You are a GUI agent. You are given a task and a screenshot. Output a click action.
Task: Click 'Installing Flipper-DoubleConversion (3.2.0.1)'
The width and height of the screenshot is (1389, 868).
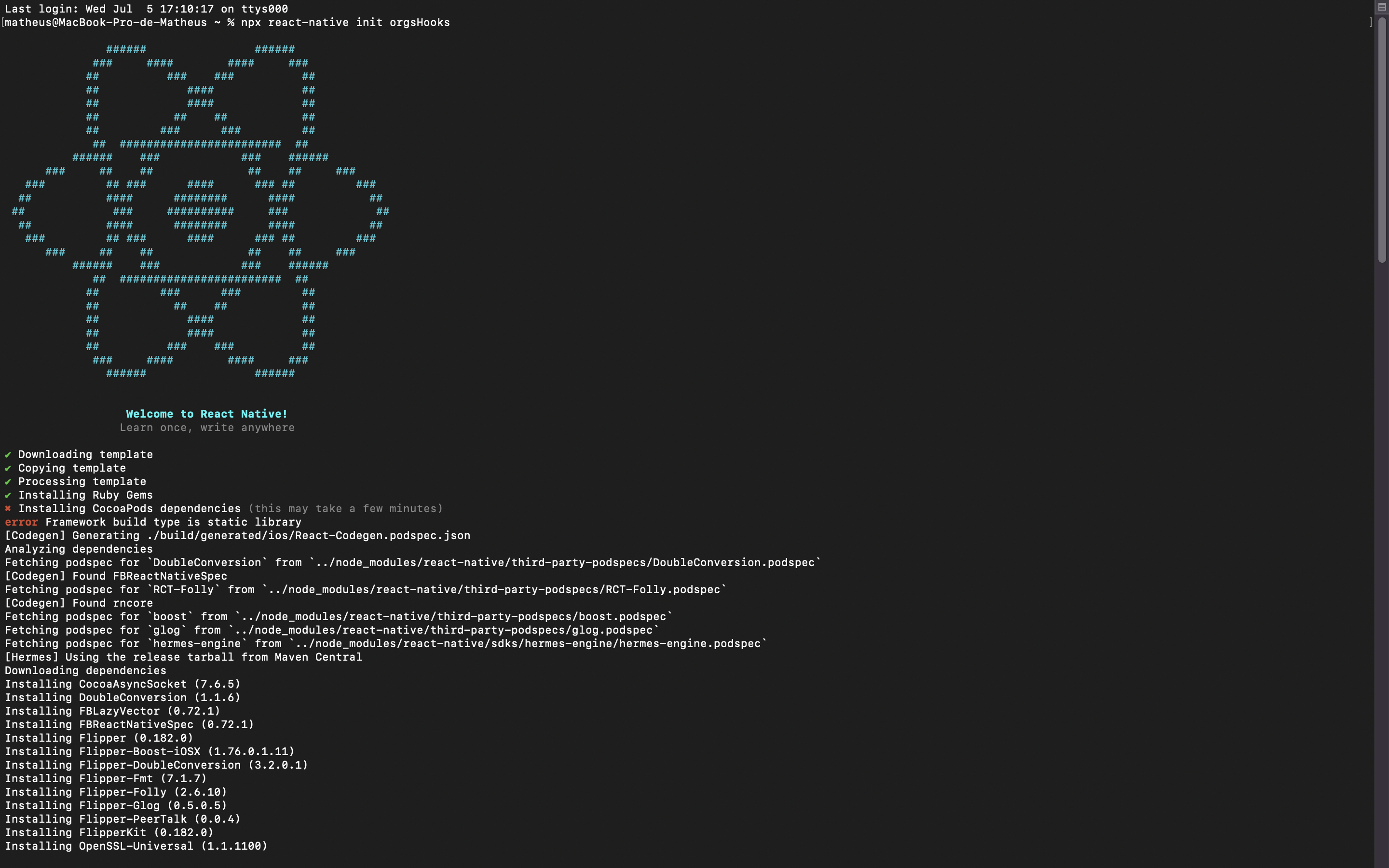coord(157,765)
